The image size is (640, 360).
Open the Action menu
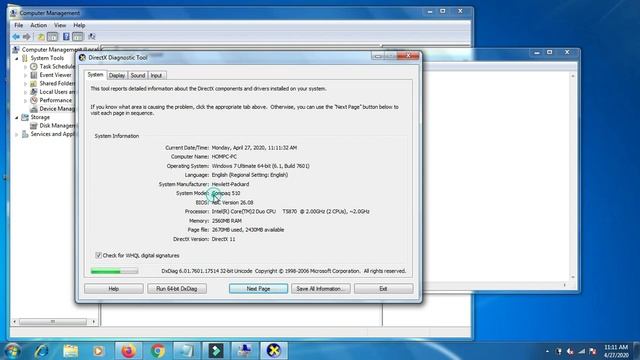[39, 25]
